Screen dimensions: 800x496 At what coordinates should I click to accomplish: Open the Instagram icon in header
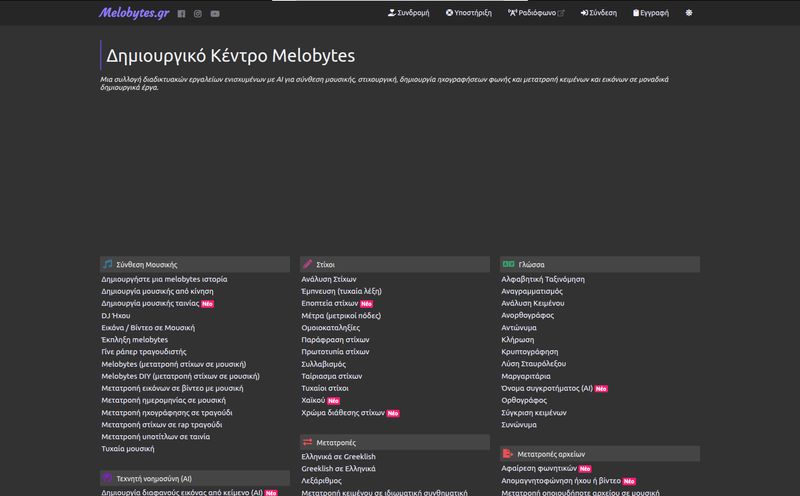tap(197, 14)
